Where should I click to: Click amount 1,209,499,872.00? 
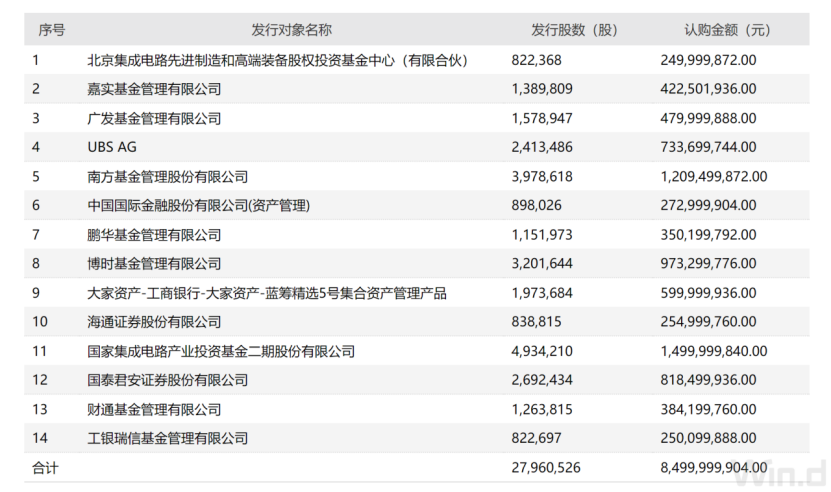click(714, 176)
